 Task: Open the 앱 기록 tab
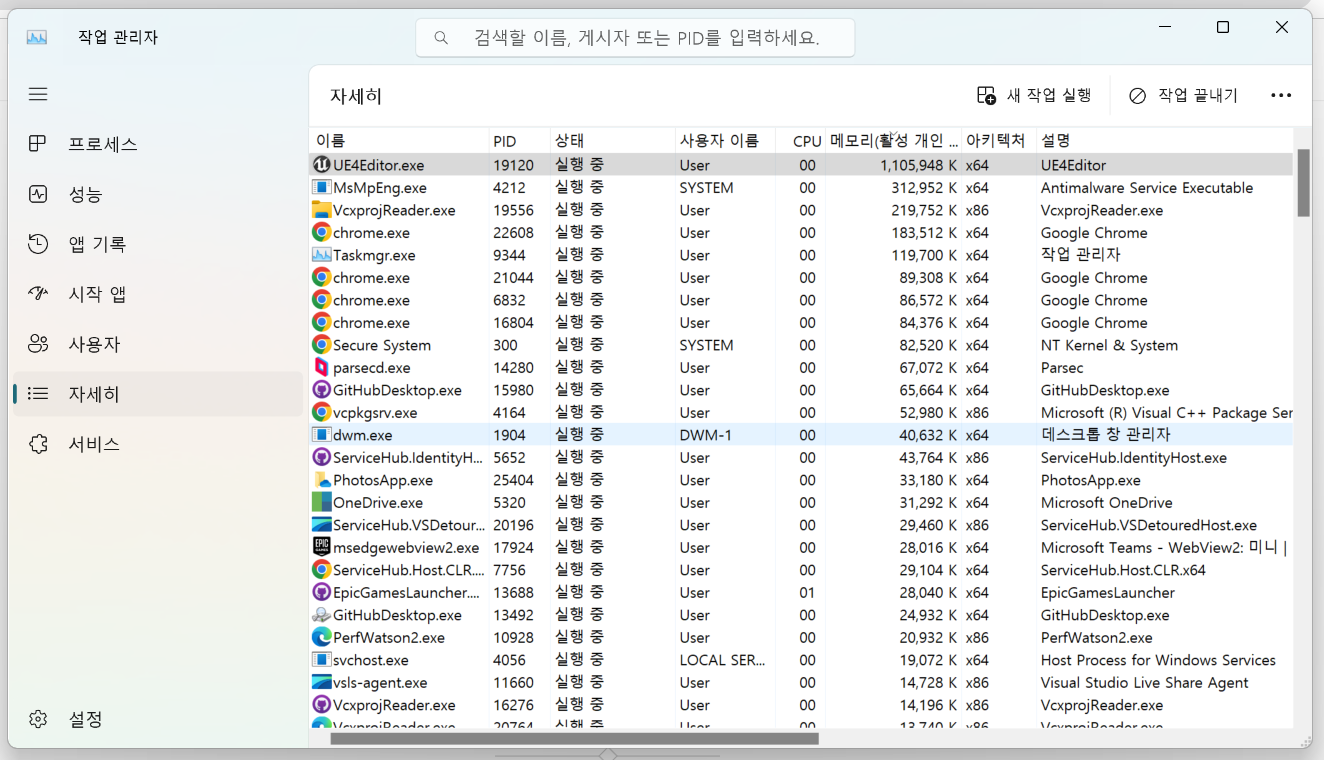click(x=156, y=244)
